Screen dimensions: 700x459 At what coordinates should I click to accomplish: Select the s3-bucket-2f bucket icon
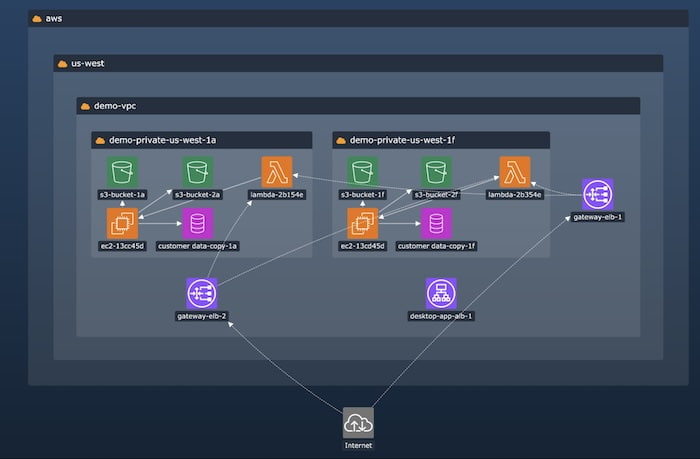[x=437, y=171]
